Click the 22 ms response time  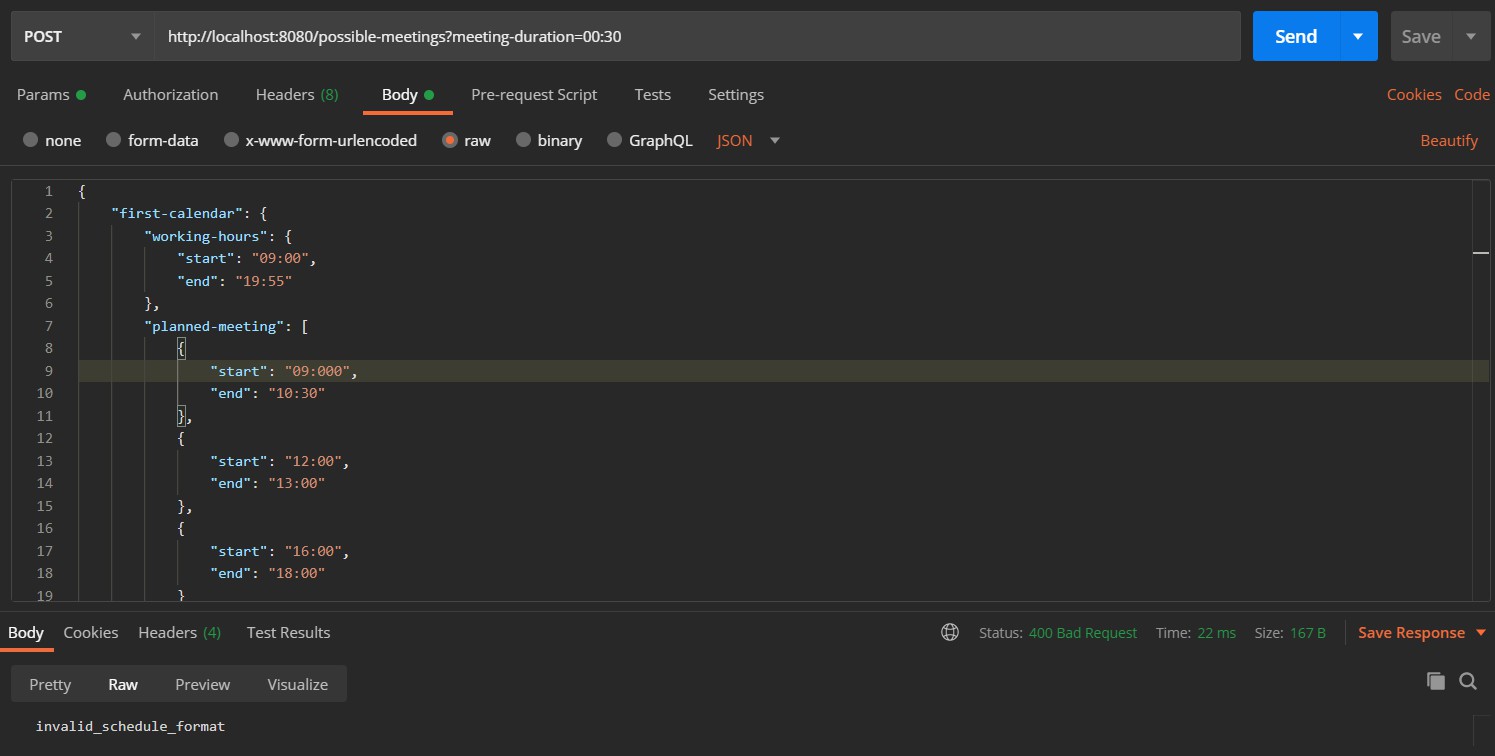(1217, 633)
